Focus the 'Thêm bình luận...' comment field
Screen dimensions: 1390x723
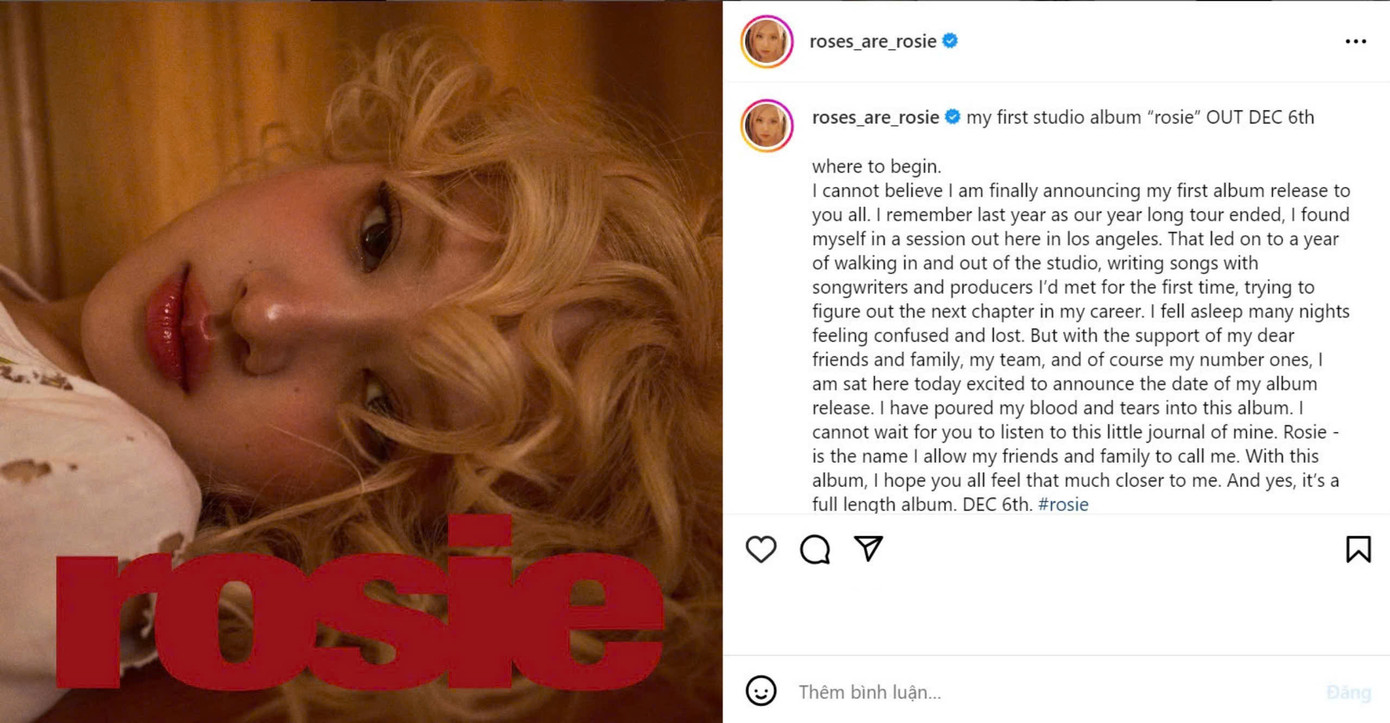coord(1050,691)
